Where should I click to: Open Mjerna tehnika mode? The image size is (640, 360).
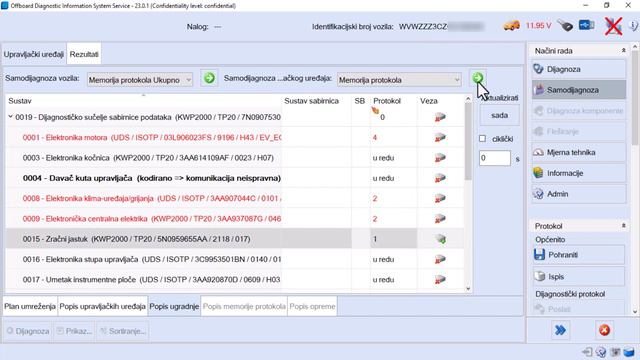[x=579, y=152]
